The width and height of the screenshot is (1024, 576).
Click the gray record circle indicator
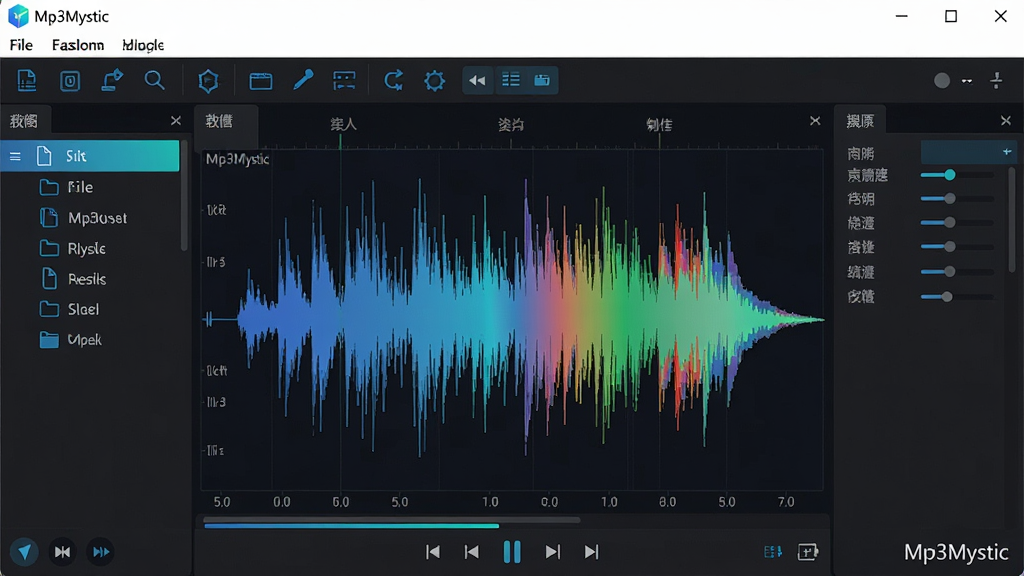[942, 80]
